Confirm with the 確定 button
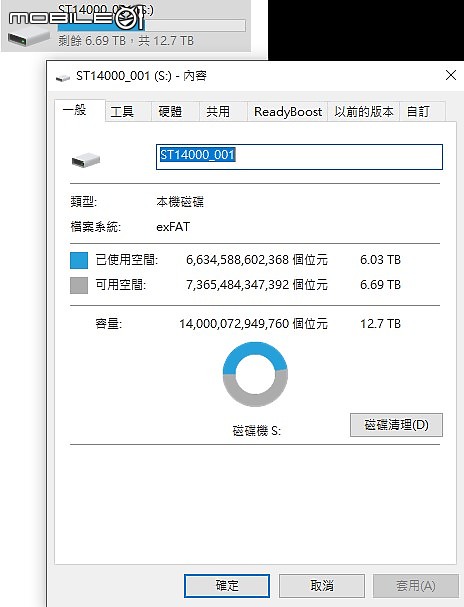The width and height of the screenshot is (464, 607). tap(227, 586)
